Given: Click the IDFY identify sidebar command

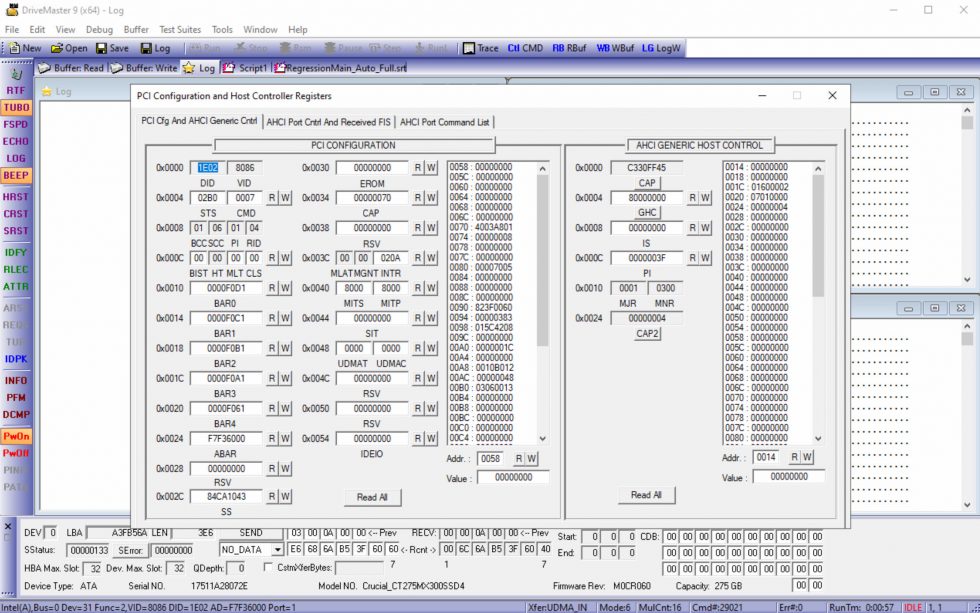Looking at the screenshot, I should (x=16, y=252).
